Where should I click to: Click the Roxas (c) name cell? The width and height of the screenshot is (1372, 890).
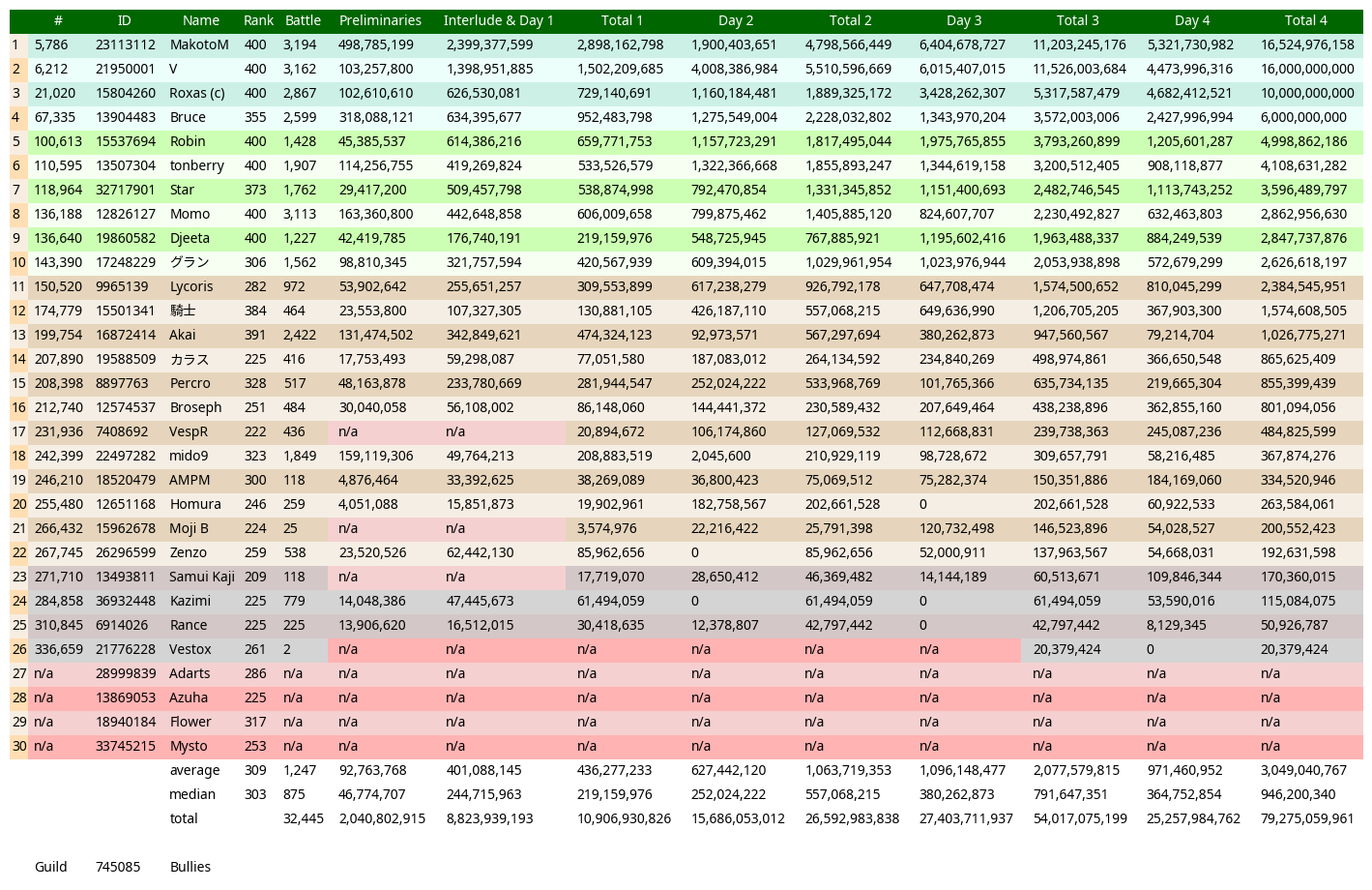(x=197, y=93)
